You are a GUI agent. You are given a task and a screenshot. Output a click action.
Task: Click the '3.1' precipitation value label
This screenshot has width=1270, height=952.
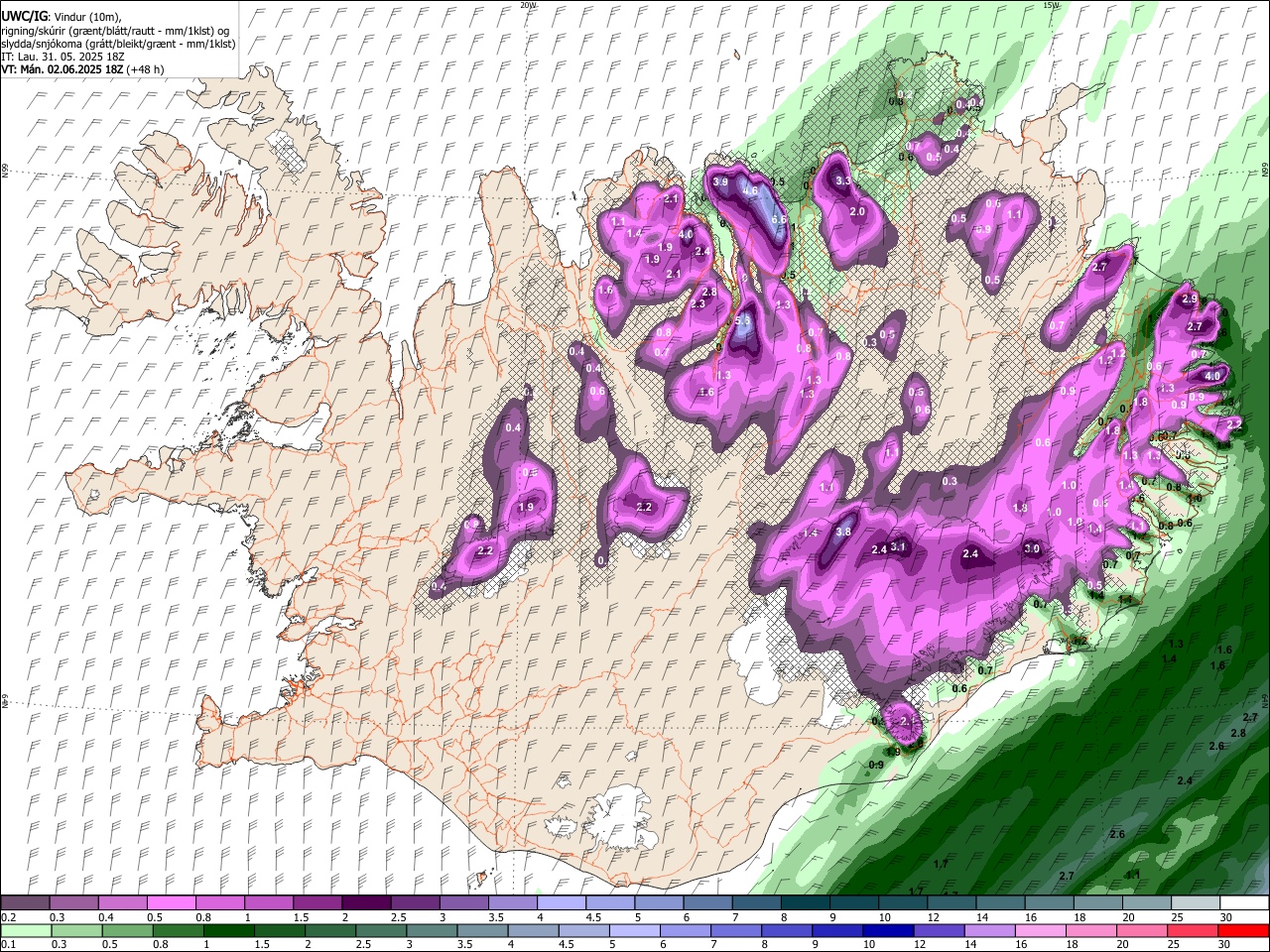point(899,546)
